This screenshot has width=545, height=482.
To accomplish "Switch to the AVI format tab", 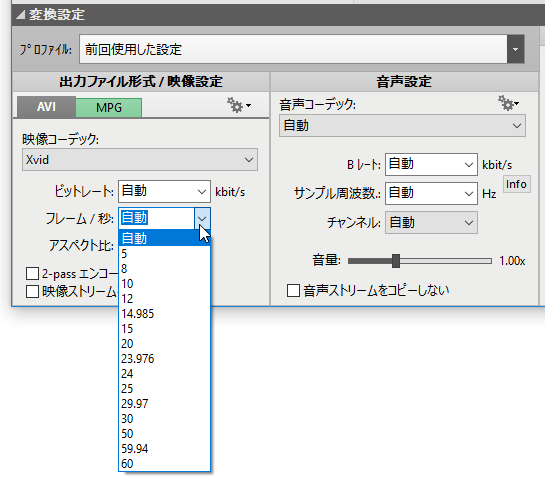I will [46, 107].
